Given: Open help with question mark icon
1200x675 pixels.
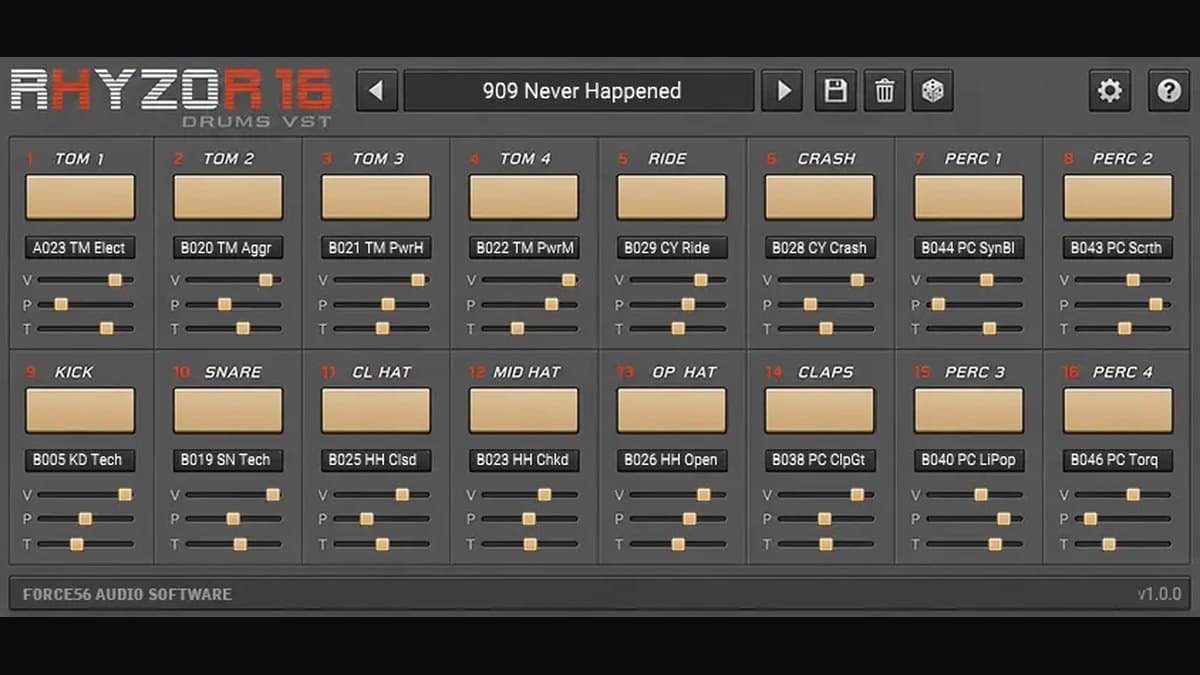Looking at the screenshot, I should (1168, 91).
